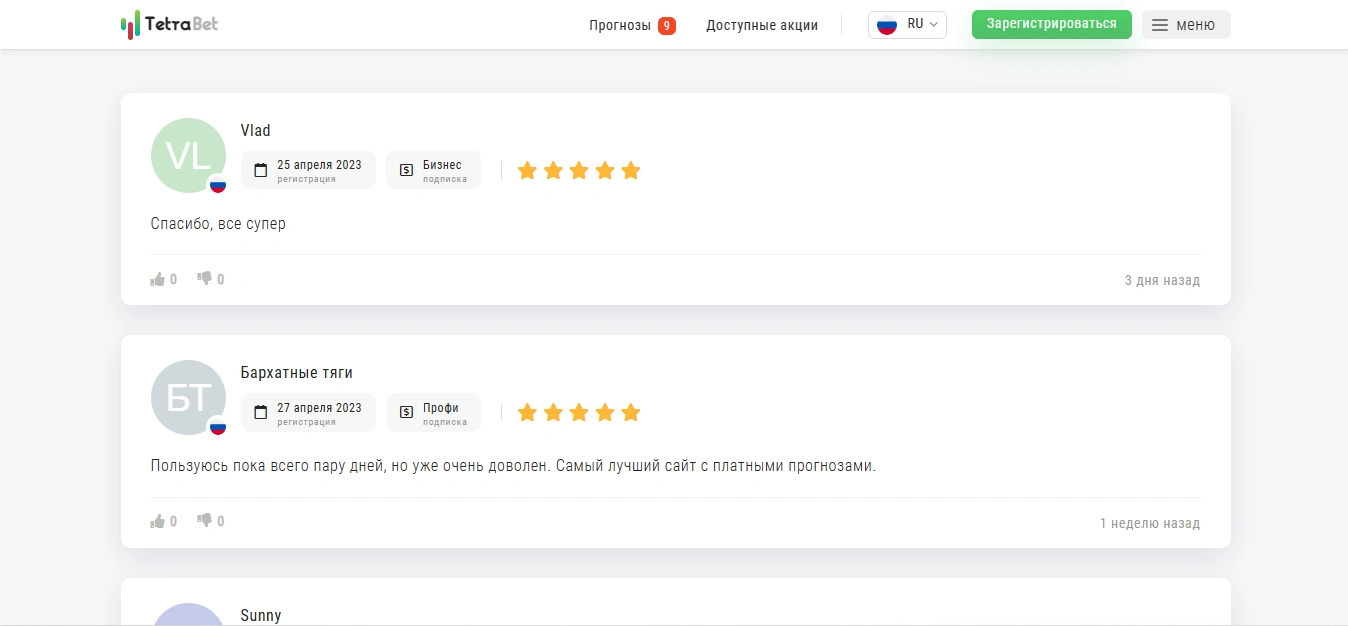This screenshot has width=1348, height=626.
Task: Open the RU language dropdown
Action: [x=907, y=25]
